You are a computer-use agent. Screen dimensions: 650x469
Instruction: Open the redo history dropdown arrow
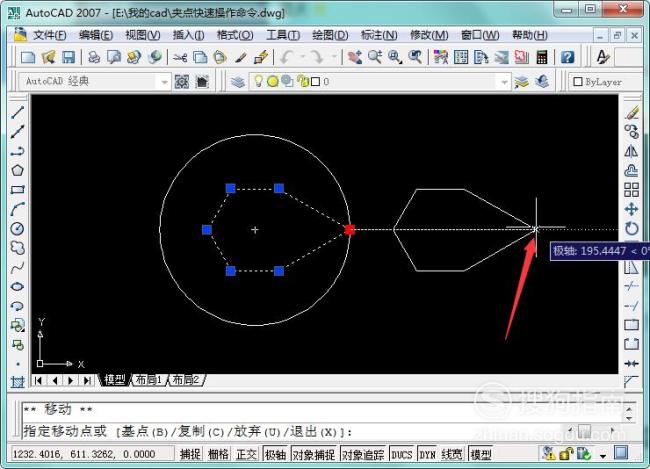[x=334, y=56]
